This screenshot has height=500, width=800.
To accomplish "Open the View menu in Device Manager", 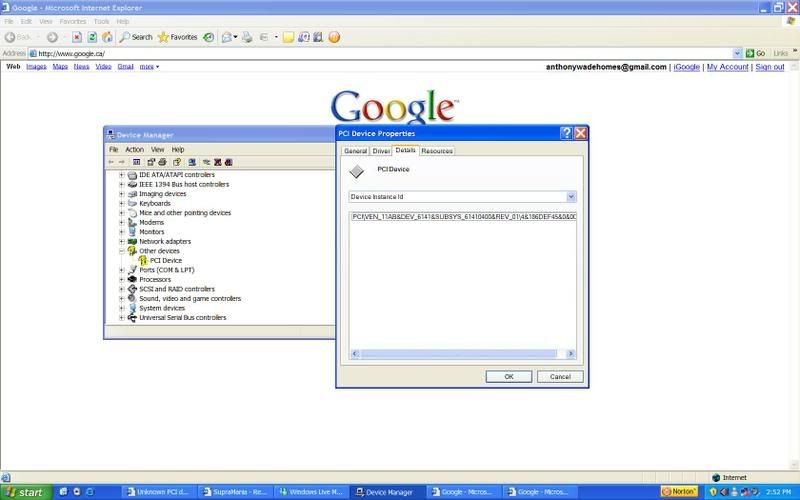I will pos(157,149).
